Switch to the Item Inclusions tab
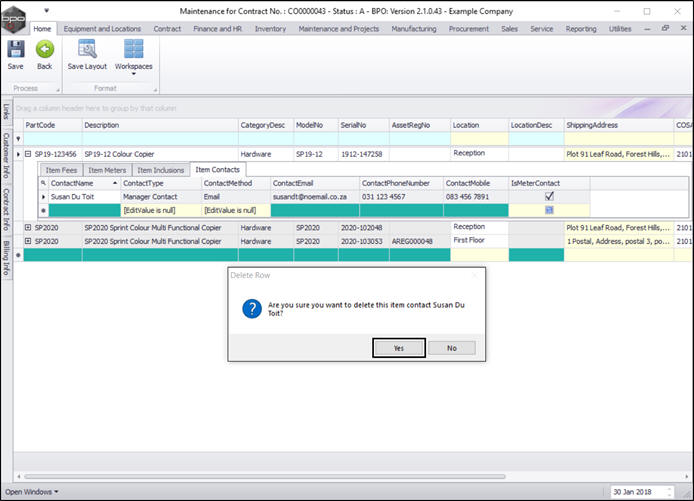This screenshot has width=694, height=501. 160,170
